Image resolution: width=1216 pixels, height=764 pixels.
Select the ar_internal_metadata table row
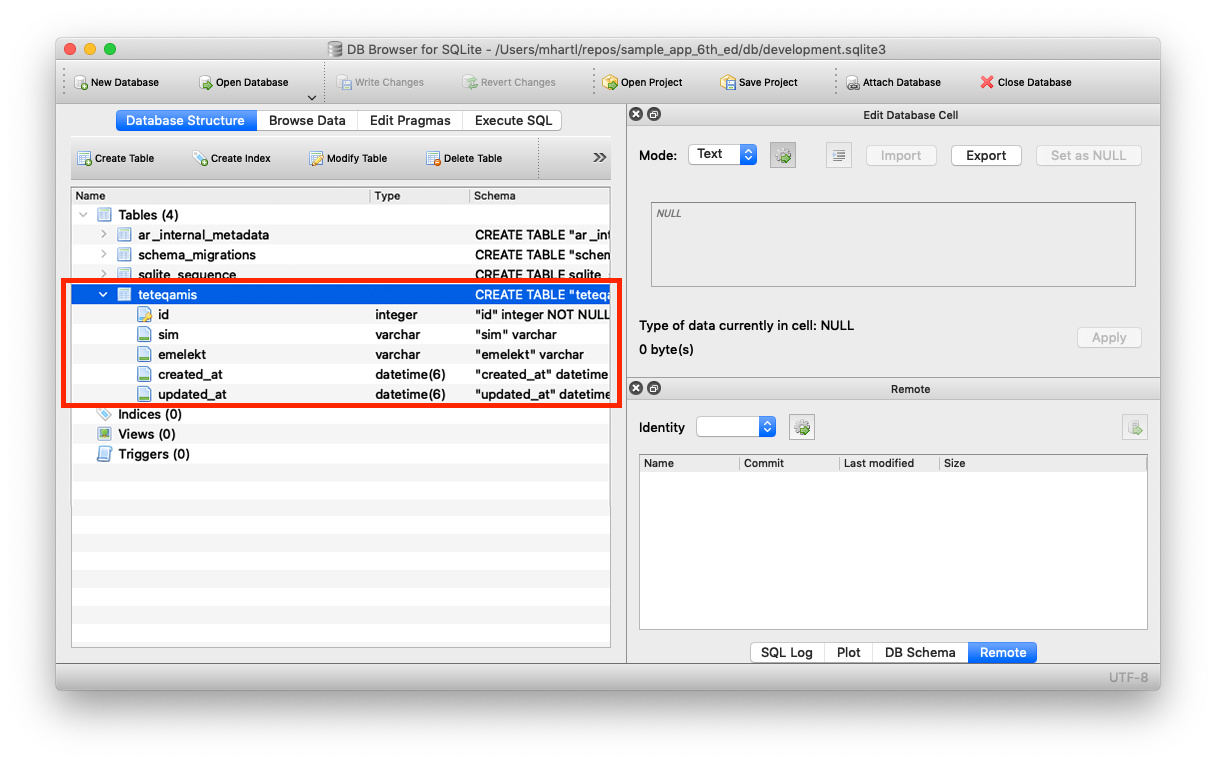[x=341, y=235]
